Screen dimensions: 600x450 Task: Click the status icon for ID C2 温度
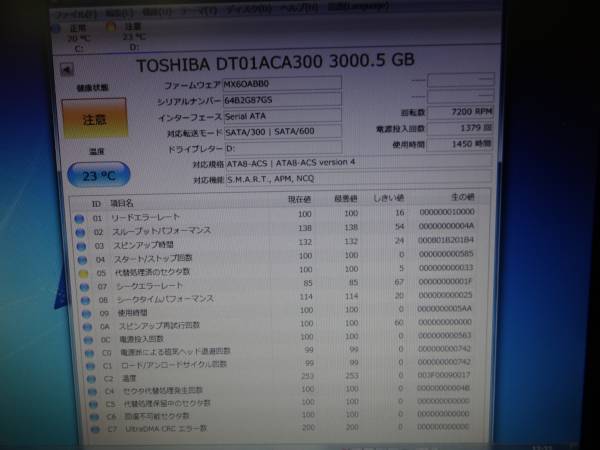(x=91, y=379)
